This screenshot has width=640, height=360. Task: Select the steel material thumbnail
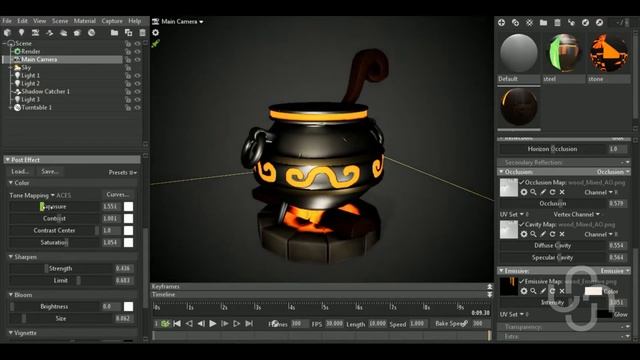564,53
